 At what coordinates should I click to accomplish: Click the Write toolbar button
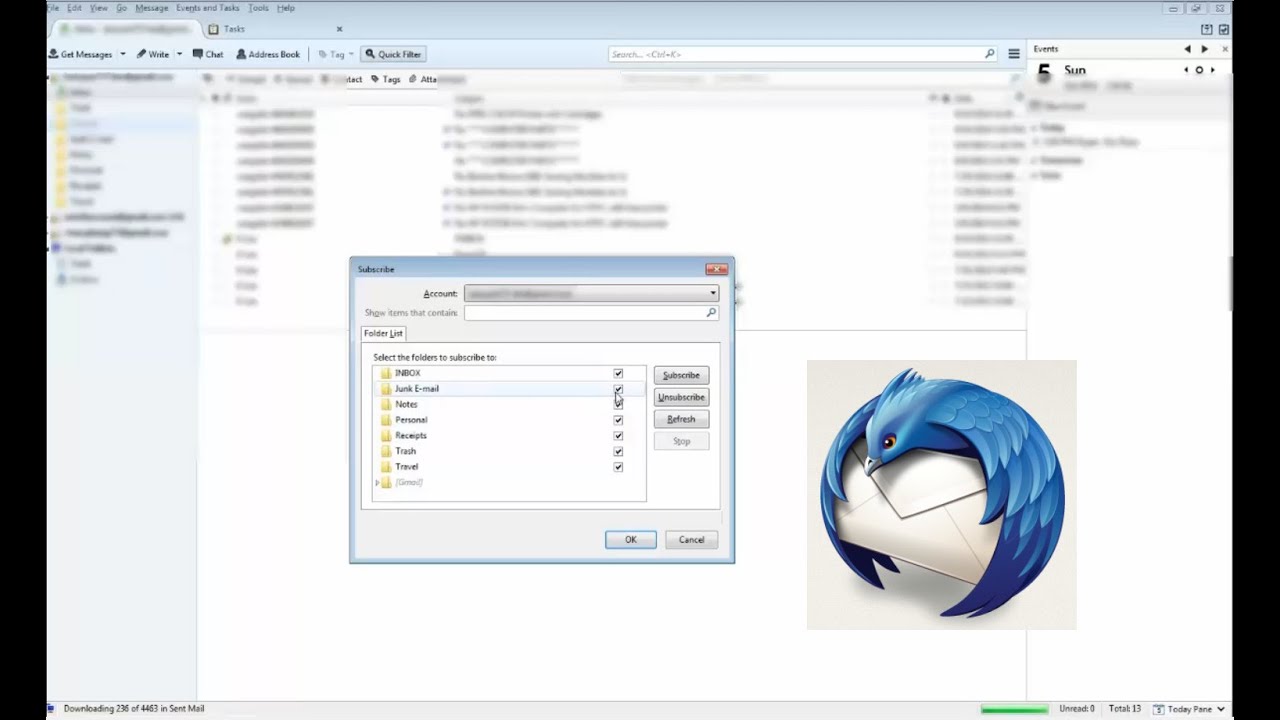pos(153,54)
